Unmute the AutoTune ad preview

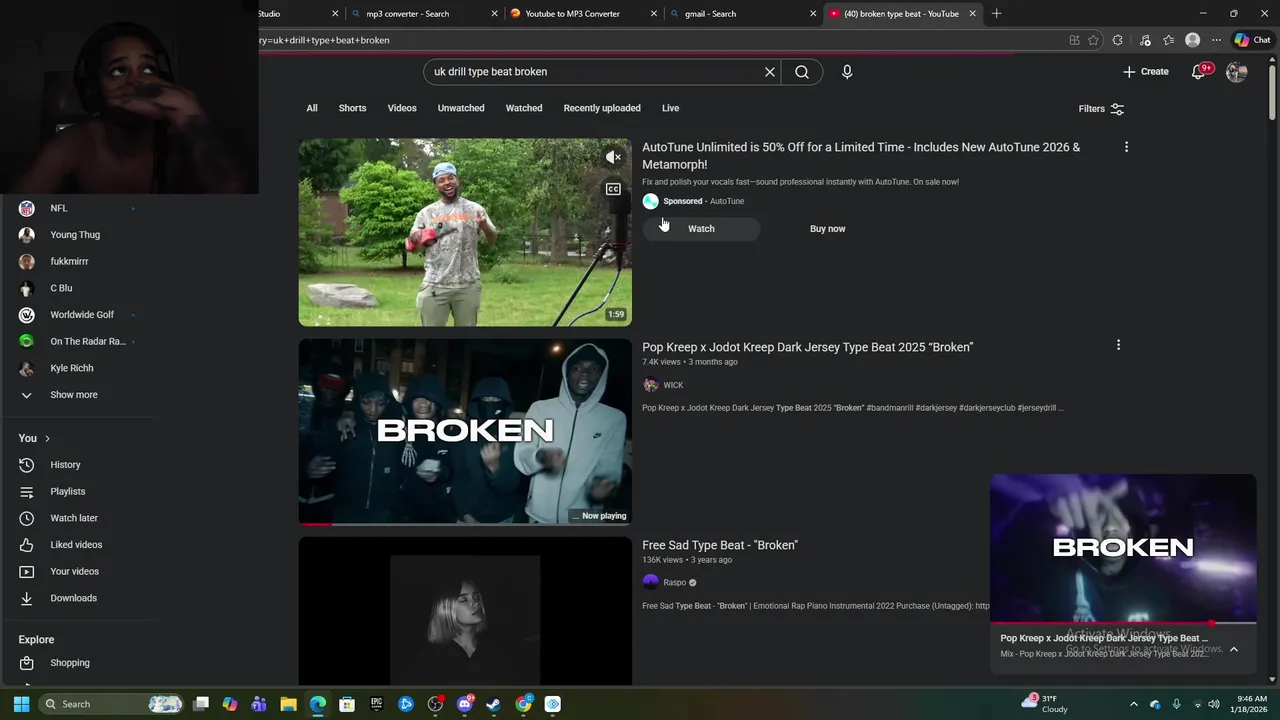coord(613,157)
